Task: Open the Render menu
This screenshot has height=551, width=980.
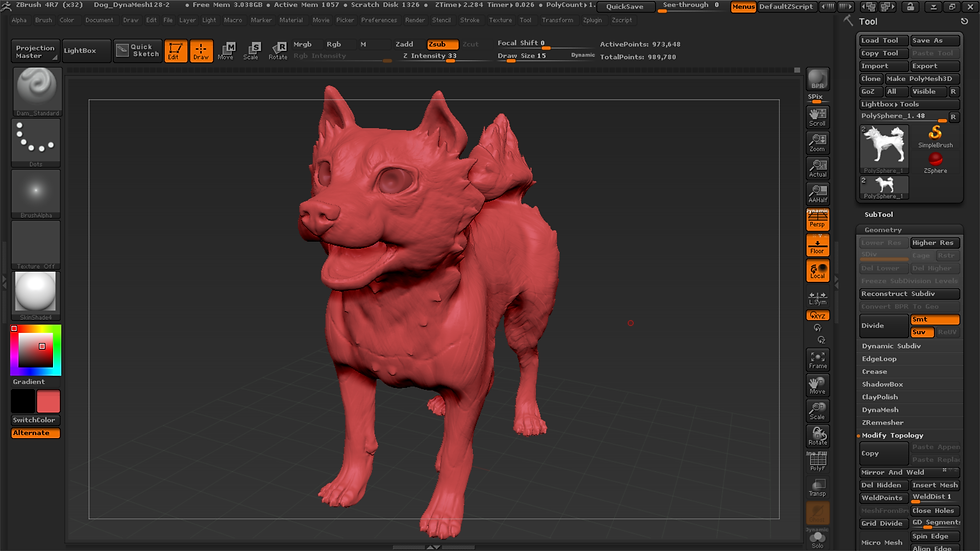Action: point(414,20)
